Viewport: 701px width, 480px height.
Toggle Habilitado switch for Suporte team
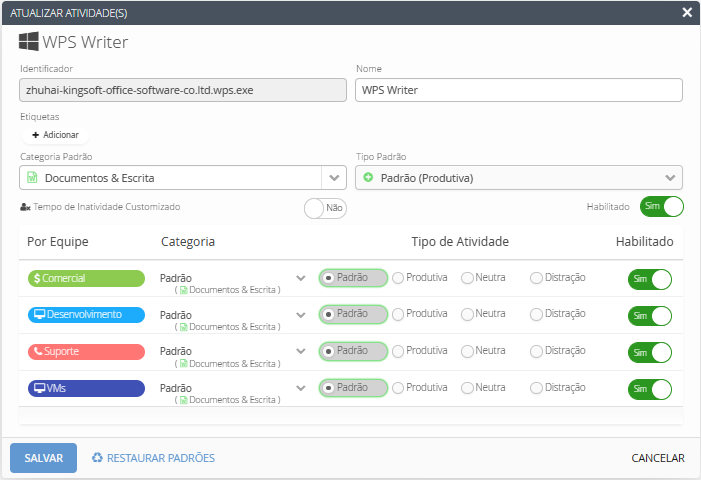pyautogui.click(x=650, y=353)
